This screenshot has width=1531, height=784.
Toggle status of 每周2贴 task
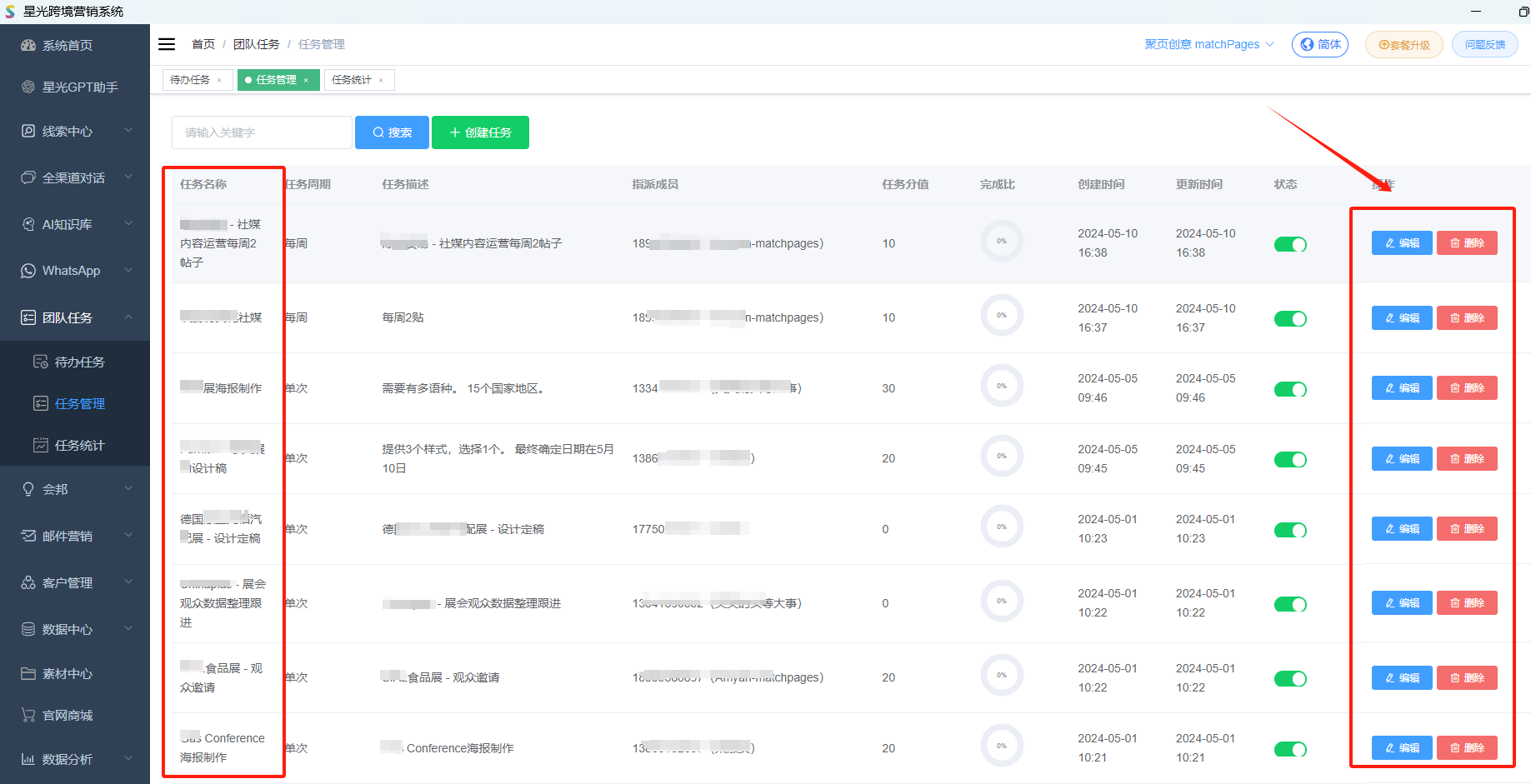point(1290,318)
